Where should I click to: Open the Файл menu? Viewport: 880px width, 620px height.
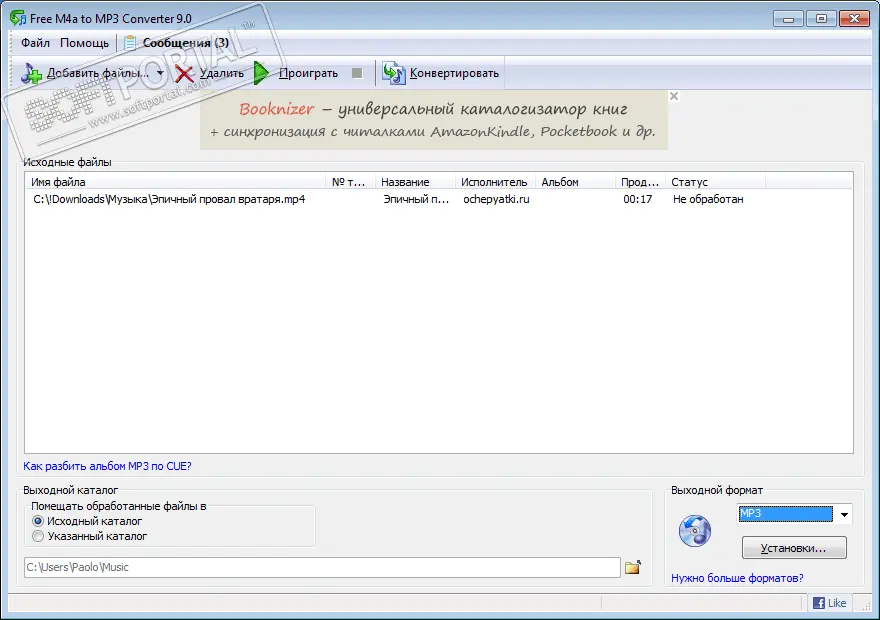[x=35, y=43]
